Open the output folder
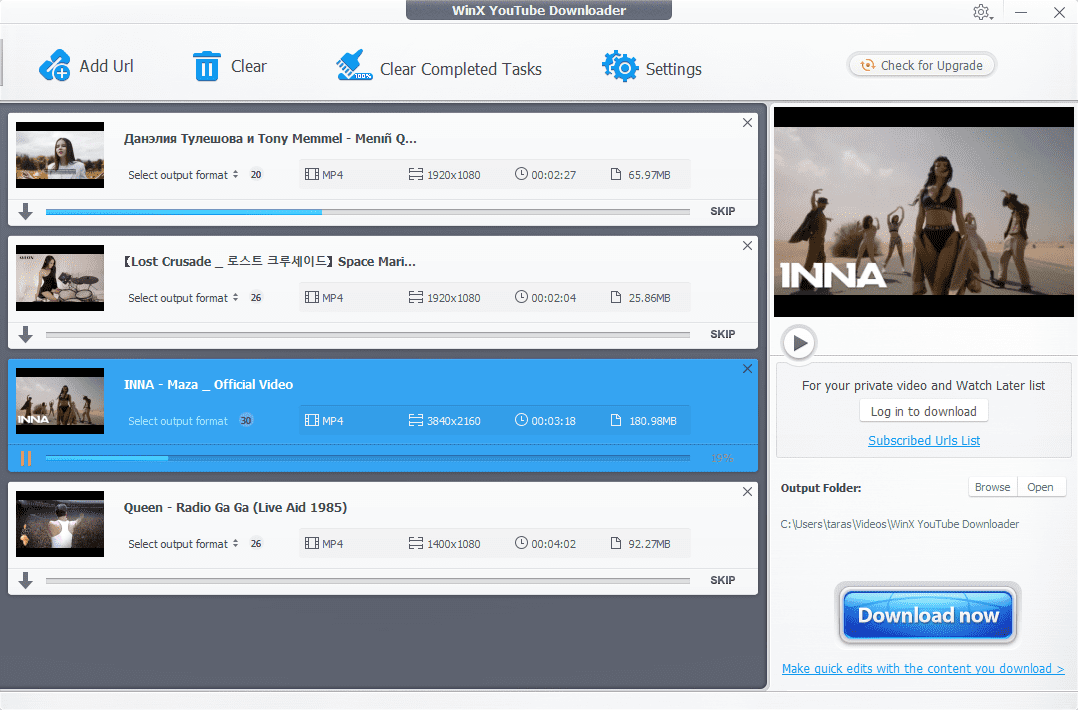The width and height of the screenshot is (1078, 710). pyautogui.click(x=1040, y=487)
